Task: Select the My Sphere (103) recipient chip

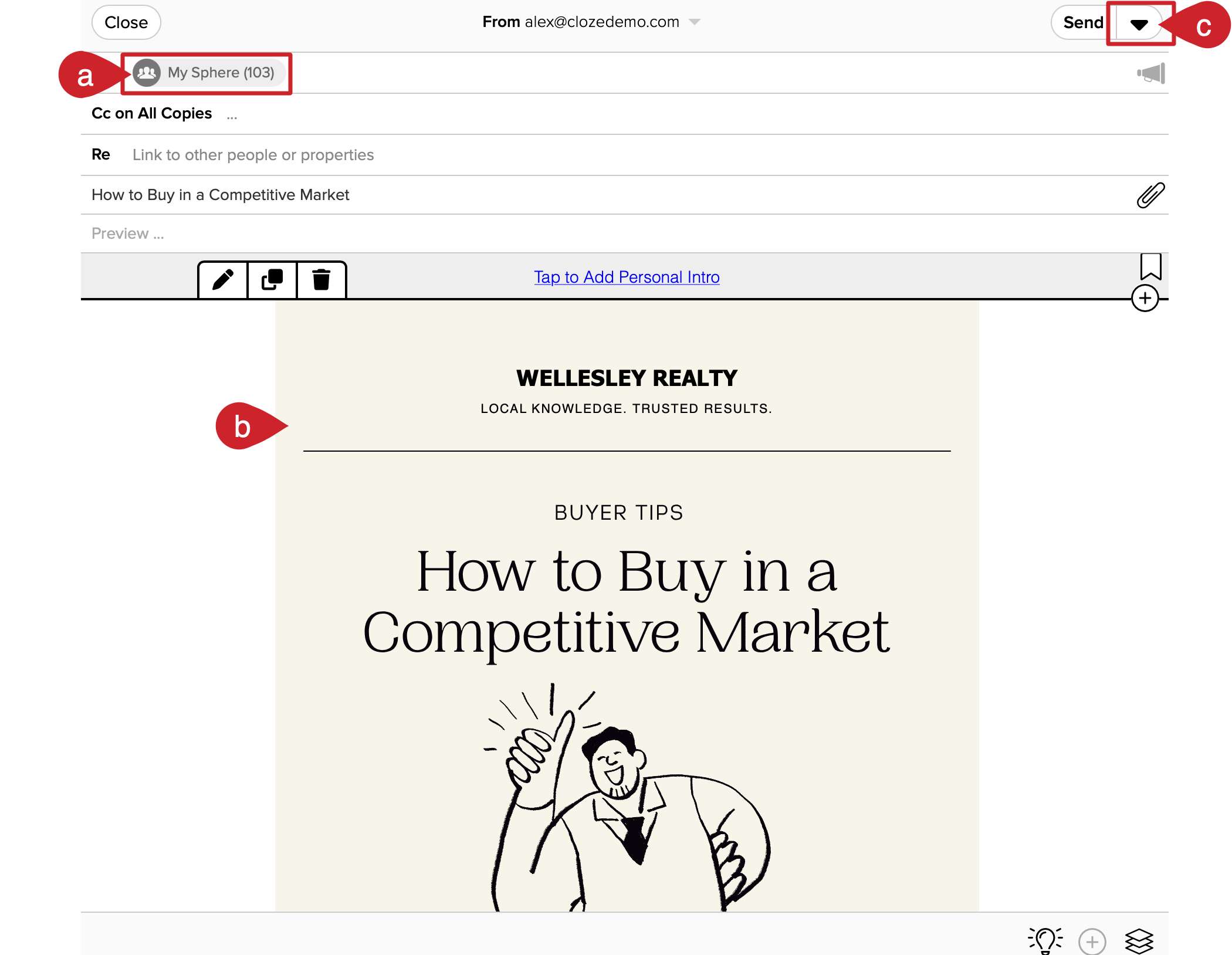Action: pos(209,73)
